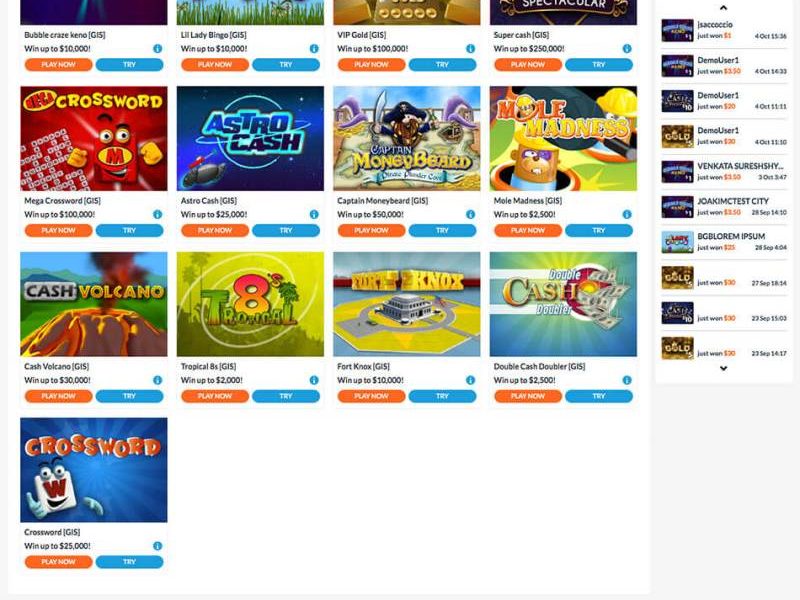The height and width of the screenshot is (600, 800).
Task: View Mole Madness info icon
Action: tap(627, 215)
